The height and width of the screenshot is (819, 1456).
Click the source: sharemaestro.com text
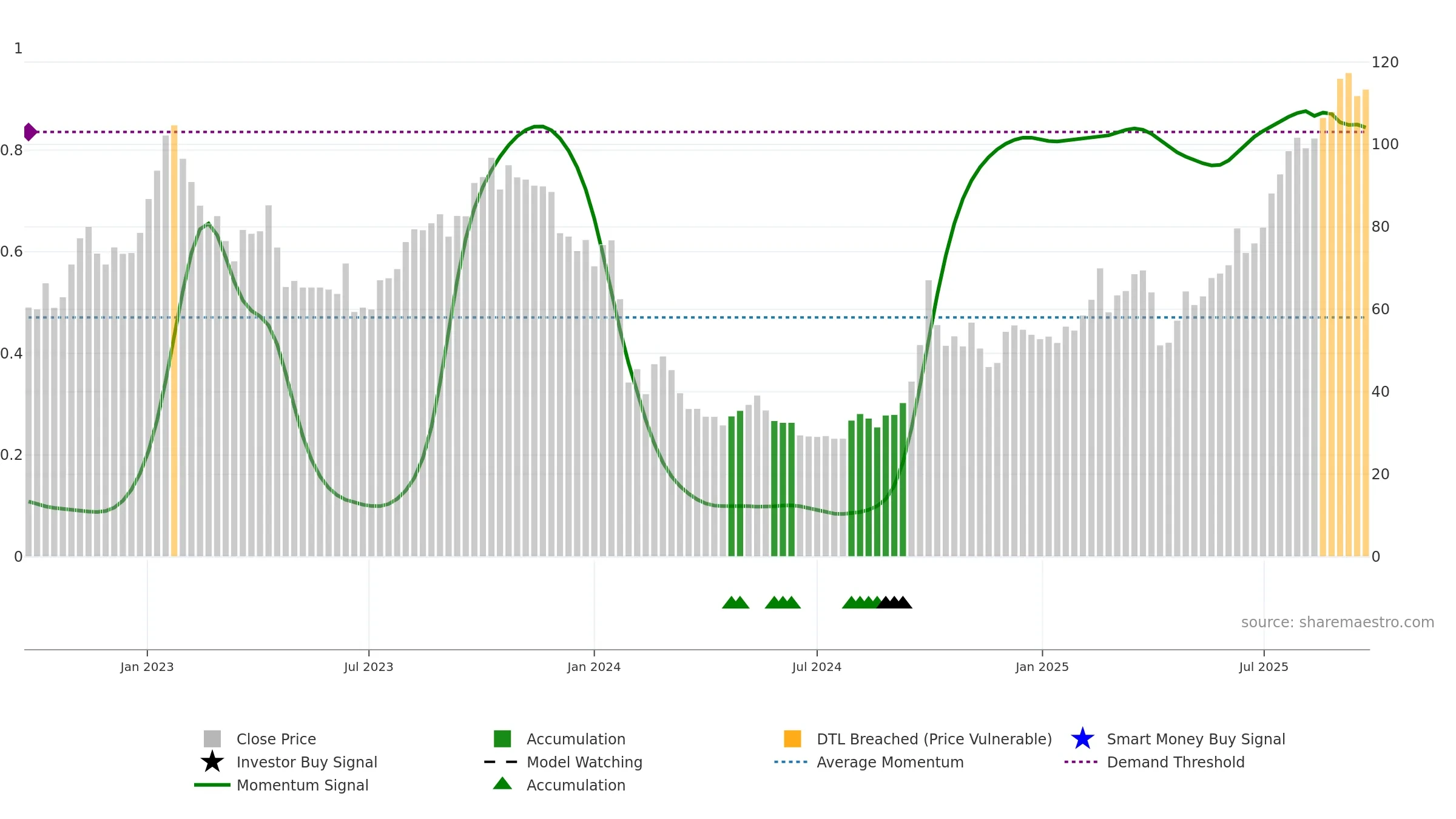[1338, 622]
